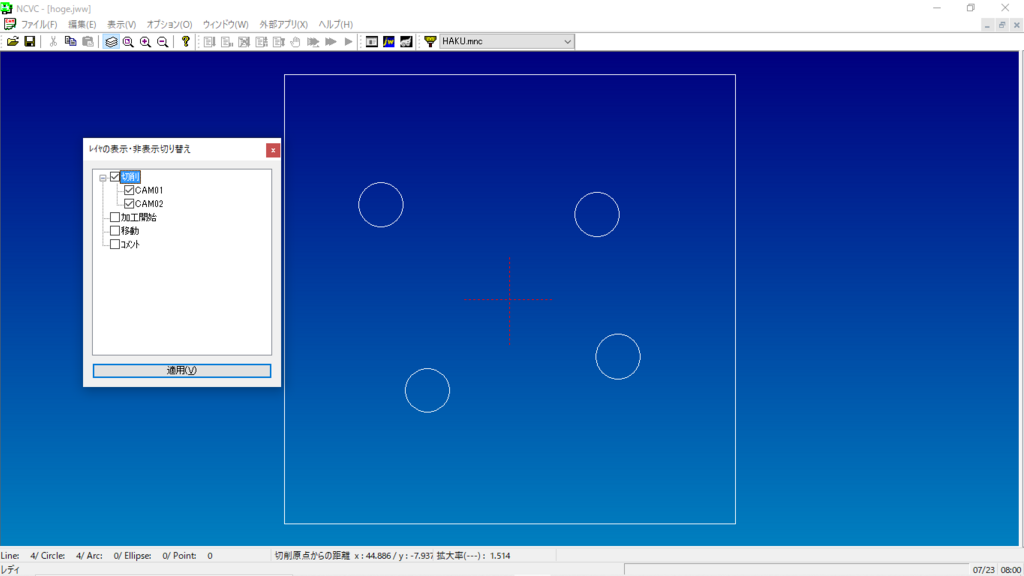Viewport: 1024px width, 576px height.
Task: Click the red crosshair origin marker
Action: (x=509, y=300)
